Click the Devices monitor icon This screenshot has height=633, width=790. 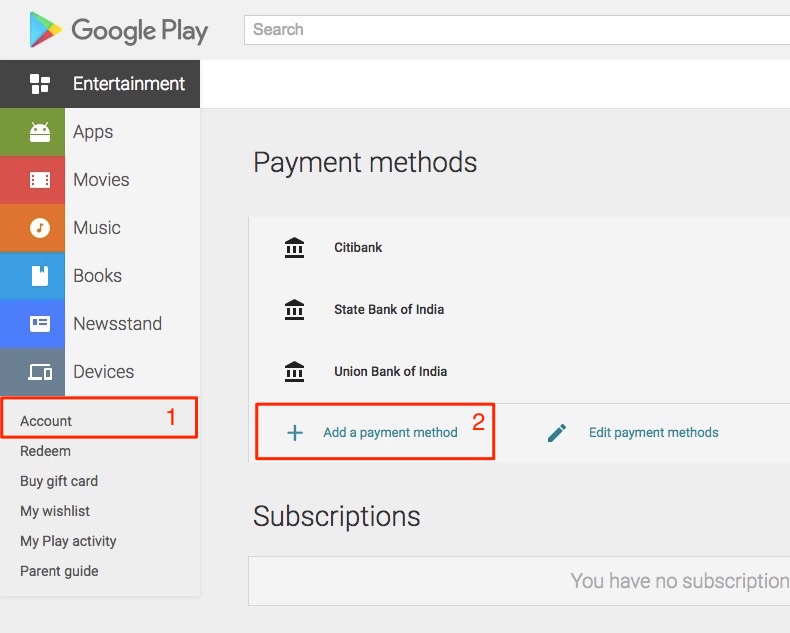(40, 372)
